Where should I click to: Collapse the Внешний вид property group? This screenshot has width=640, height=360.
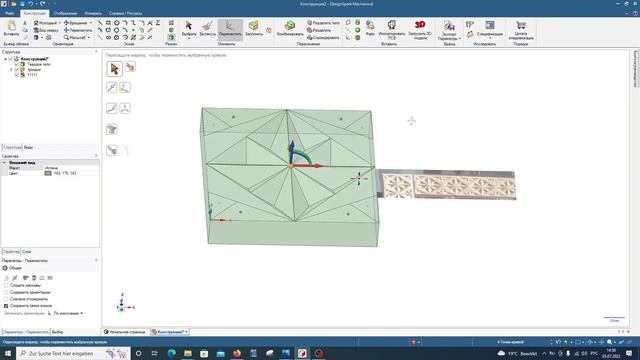(x=4, y=162)
